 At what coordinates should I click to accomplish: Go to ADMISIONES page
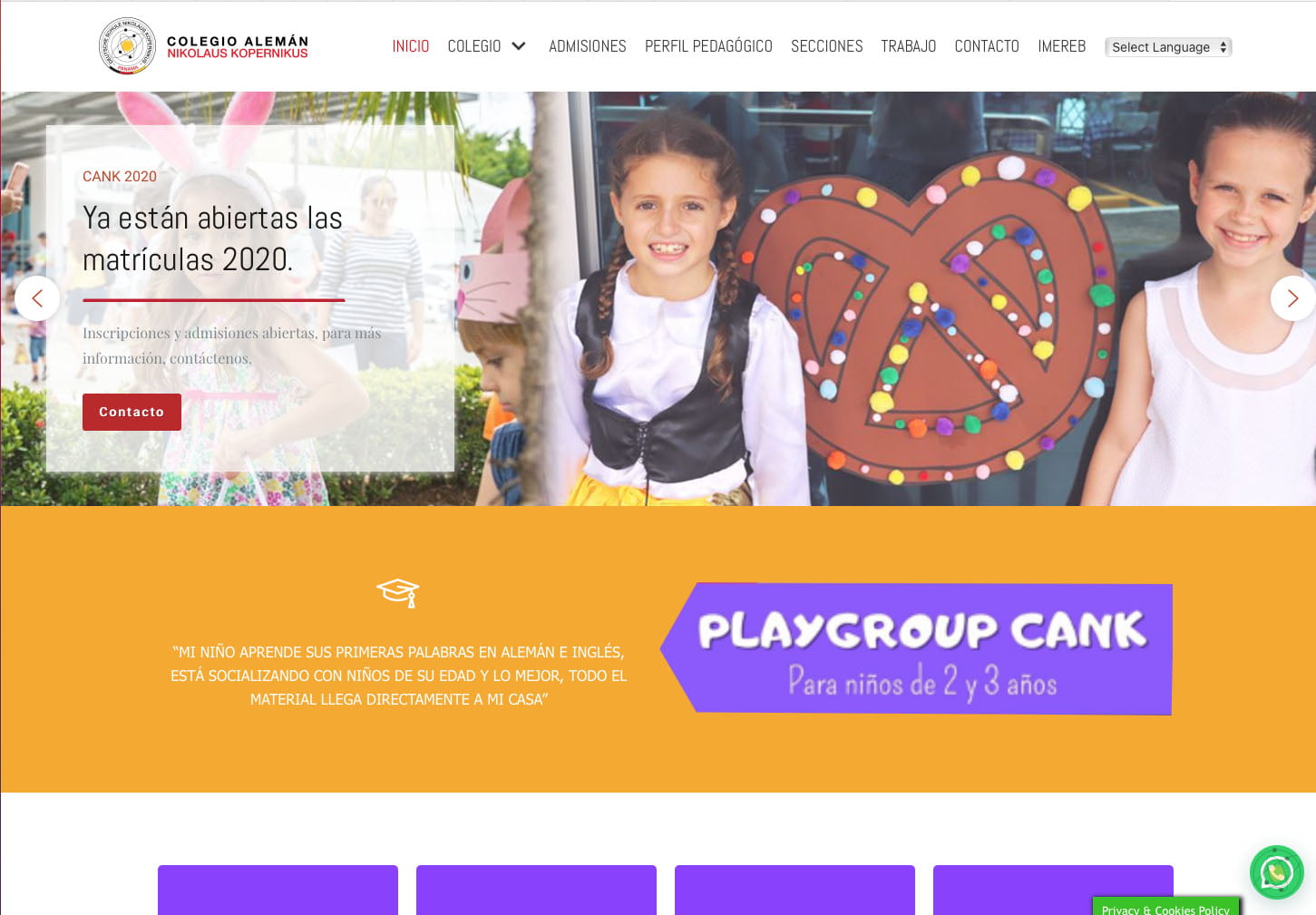(x=588, y=46)
